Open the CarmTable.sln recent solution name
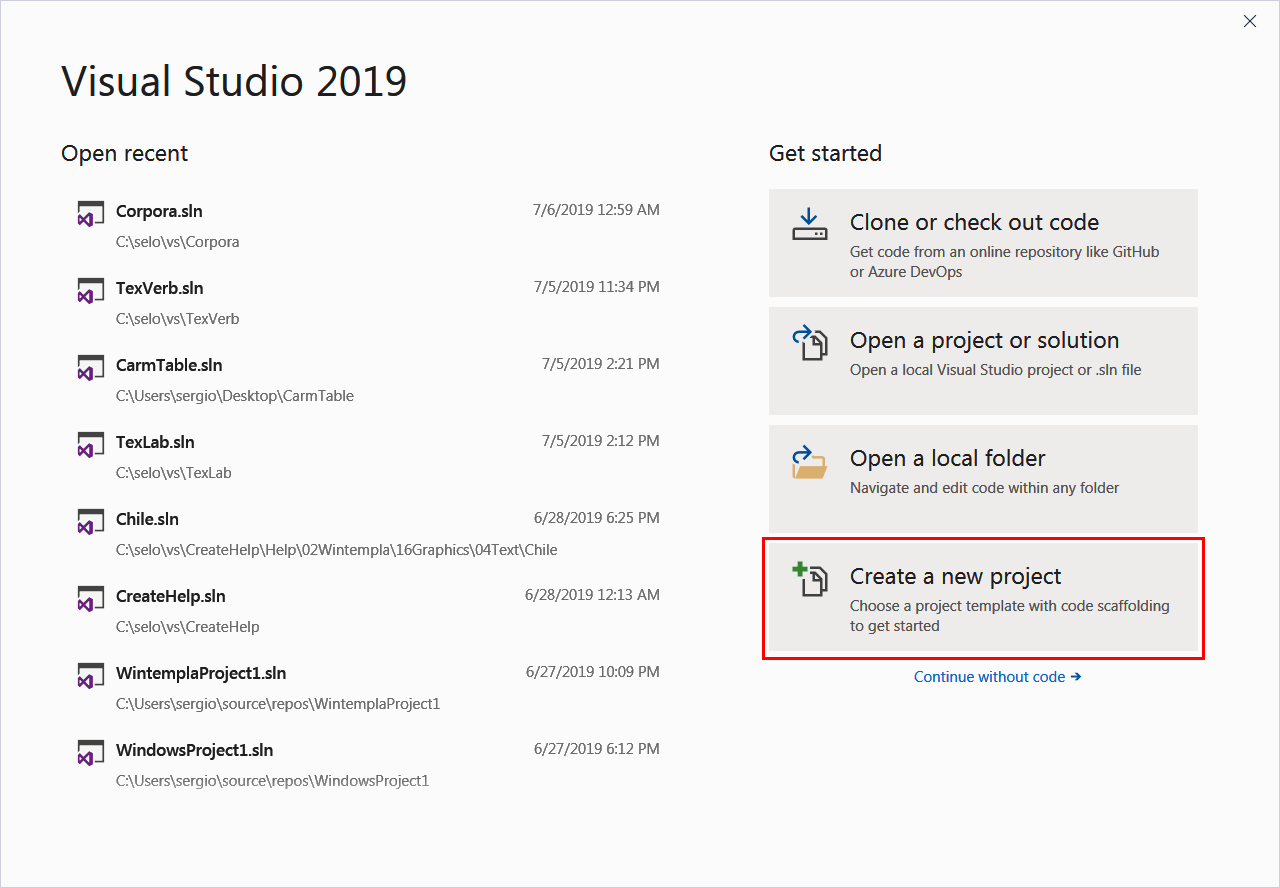 click(169, 365)
